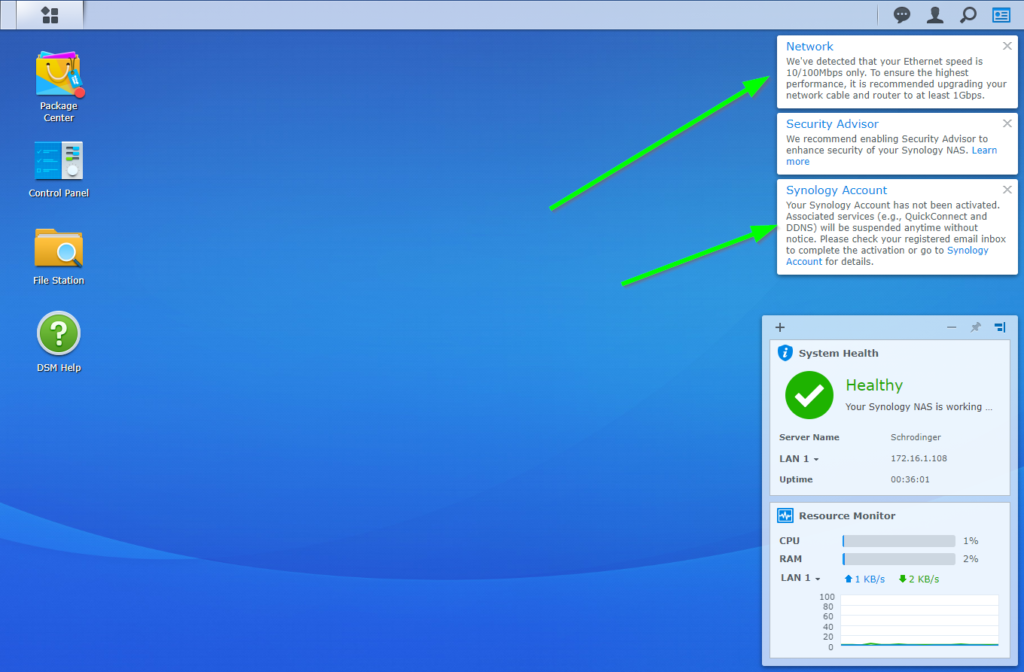Launch Control Panel desktop icon

(59, 169)
